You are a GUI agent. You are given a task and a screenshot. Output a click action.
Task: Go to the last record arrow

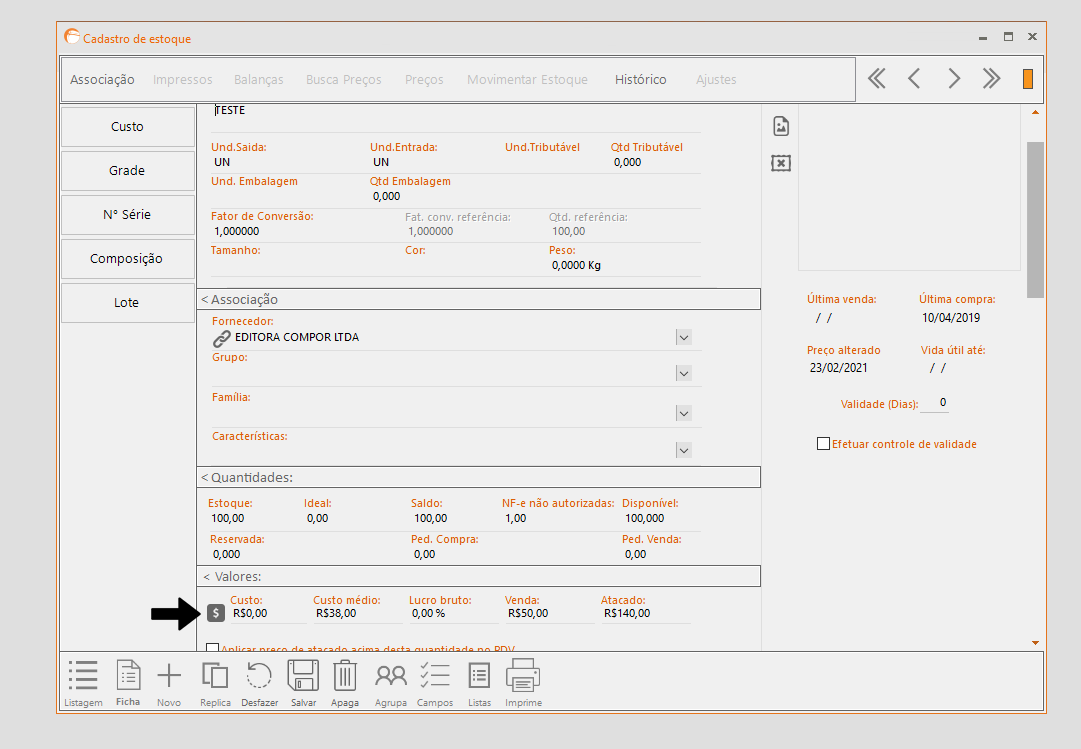click(991, 79)
